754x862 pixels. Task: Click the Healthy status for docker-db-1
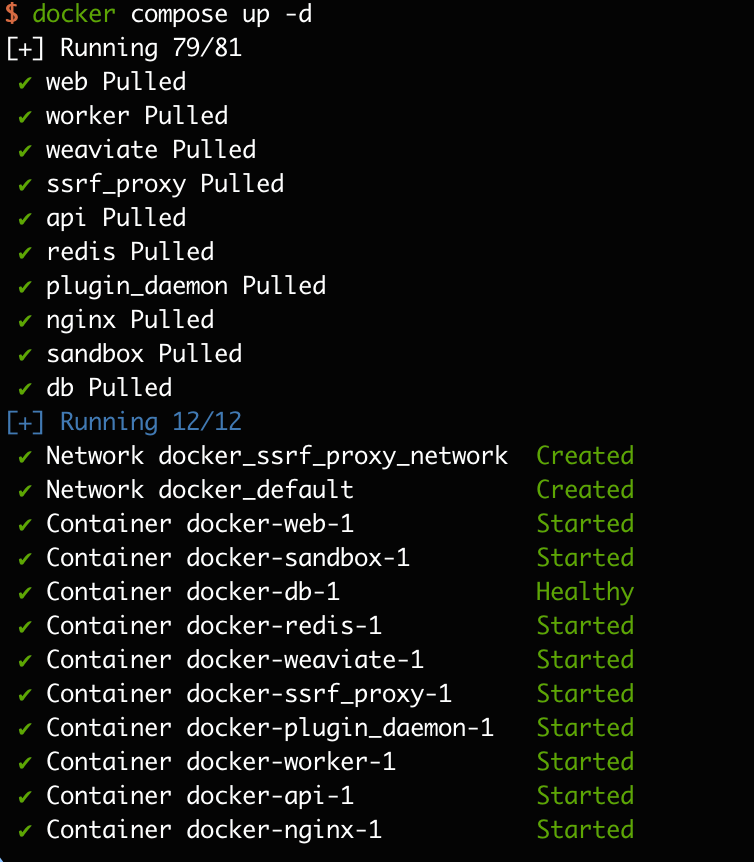tap(585, 592)
